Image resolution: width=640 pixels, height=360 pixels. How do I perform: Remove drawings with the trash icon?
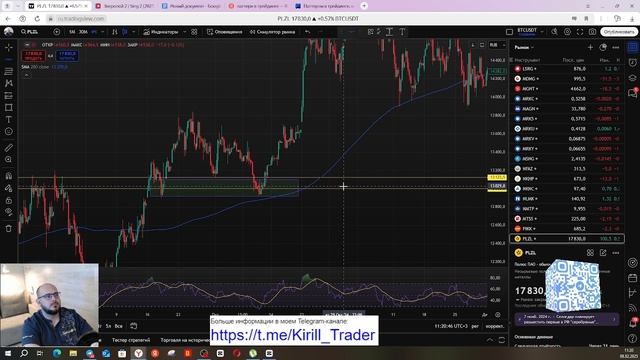point(9,229)
